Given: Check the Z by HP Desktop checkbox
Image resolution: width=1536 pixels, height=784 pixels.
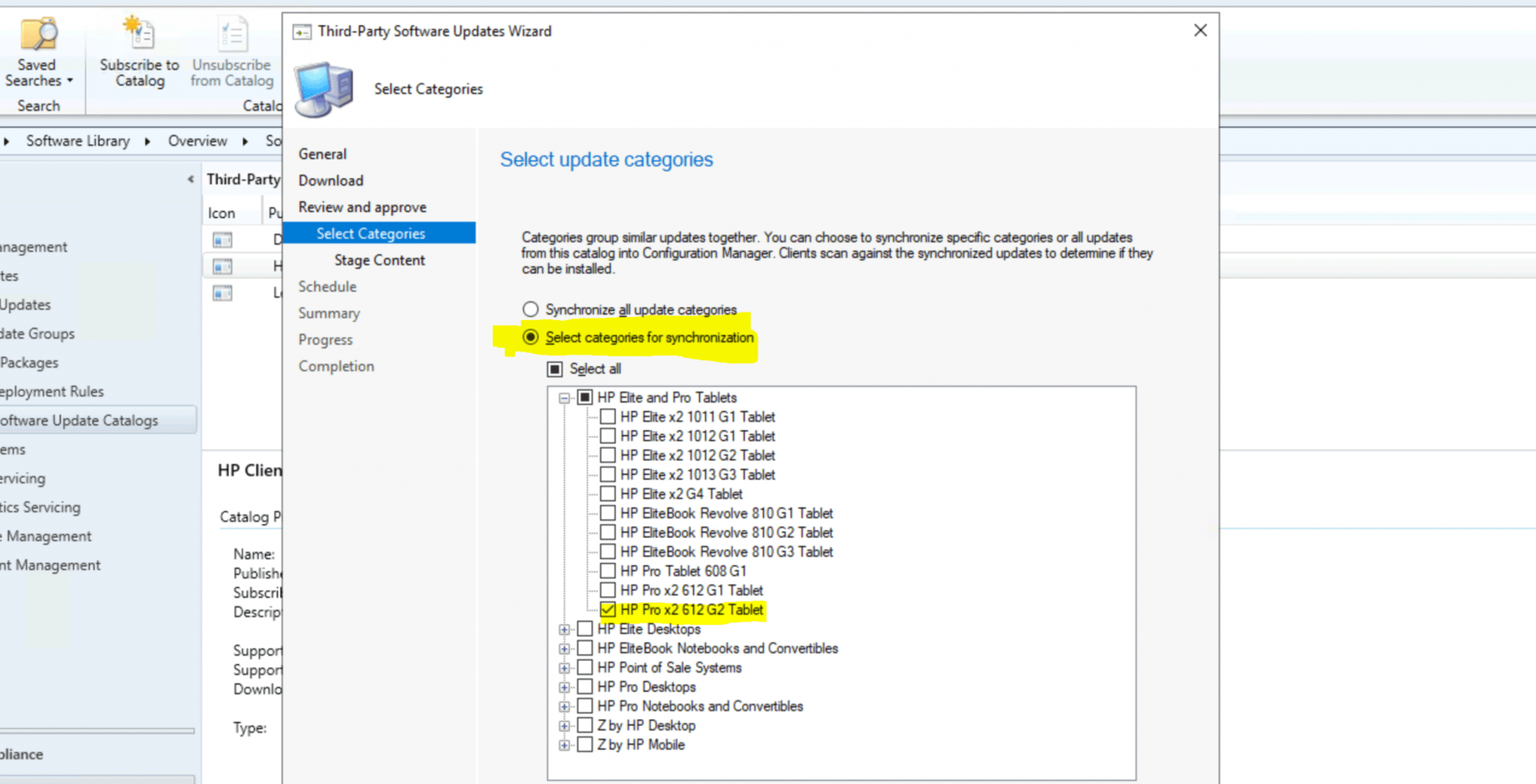Looking at the screenshot, I should click(585, 725).
